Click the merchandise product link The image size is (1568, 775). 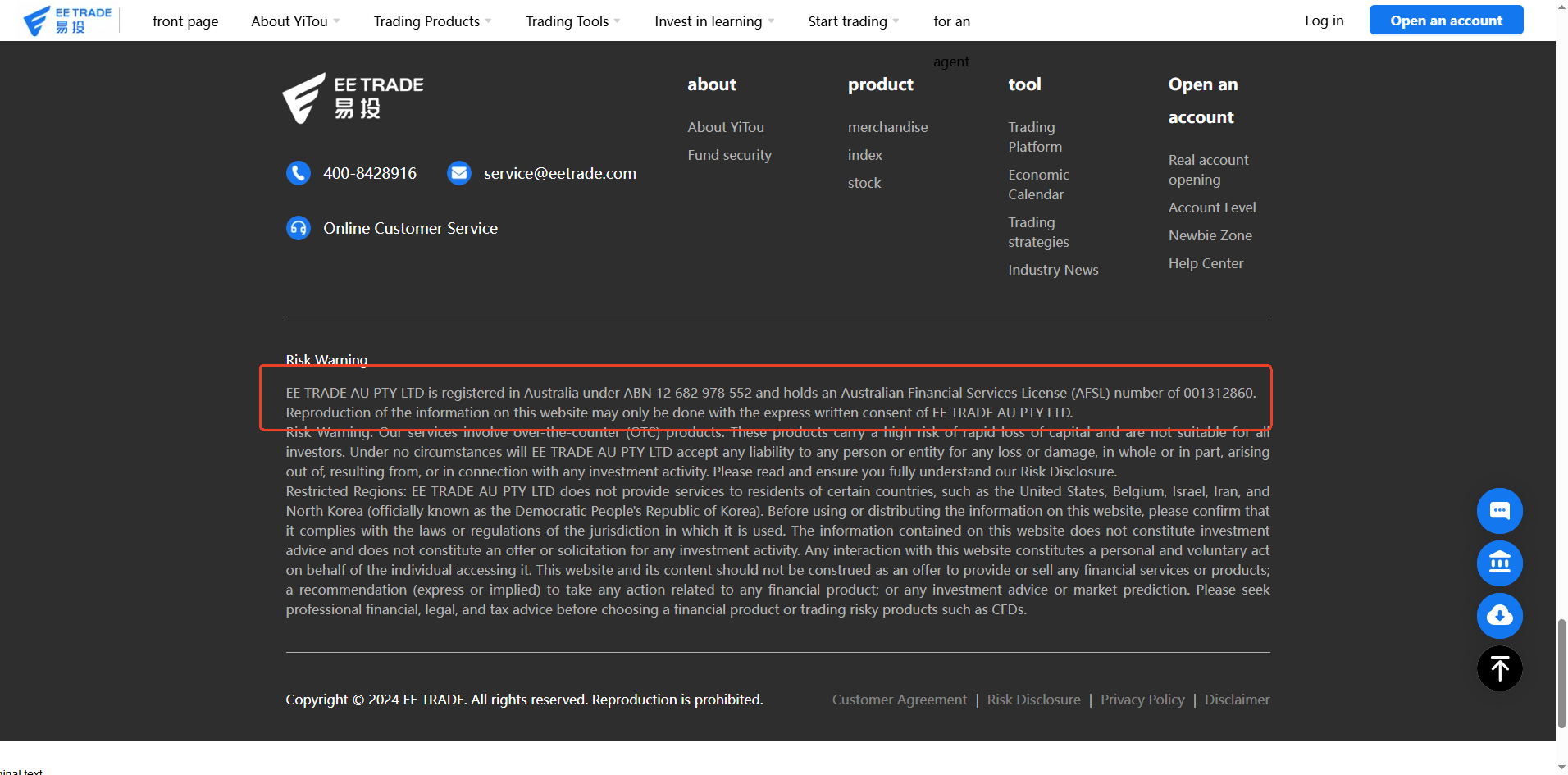888,127
